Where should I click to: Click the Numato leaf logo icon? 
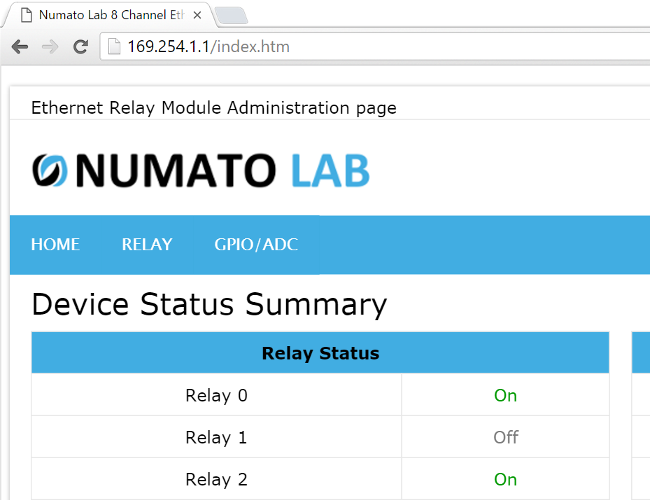click(50, 170)
